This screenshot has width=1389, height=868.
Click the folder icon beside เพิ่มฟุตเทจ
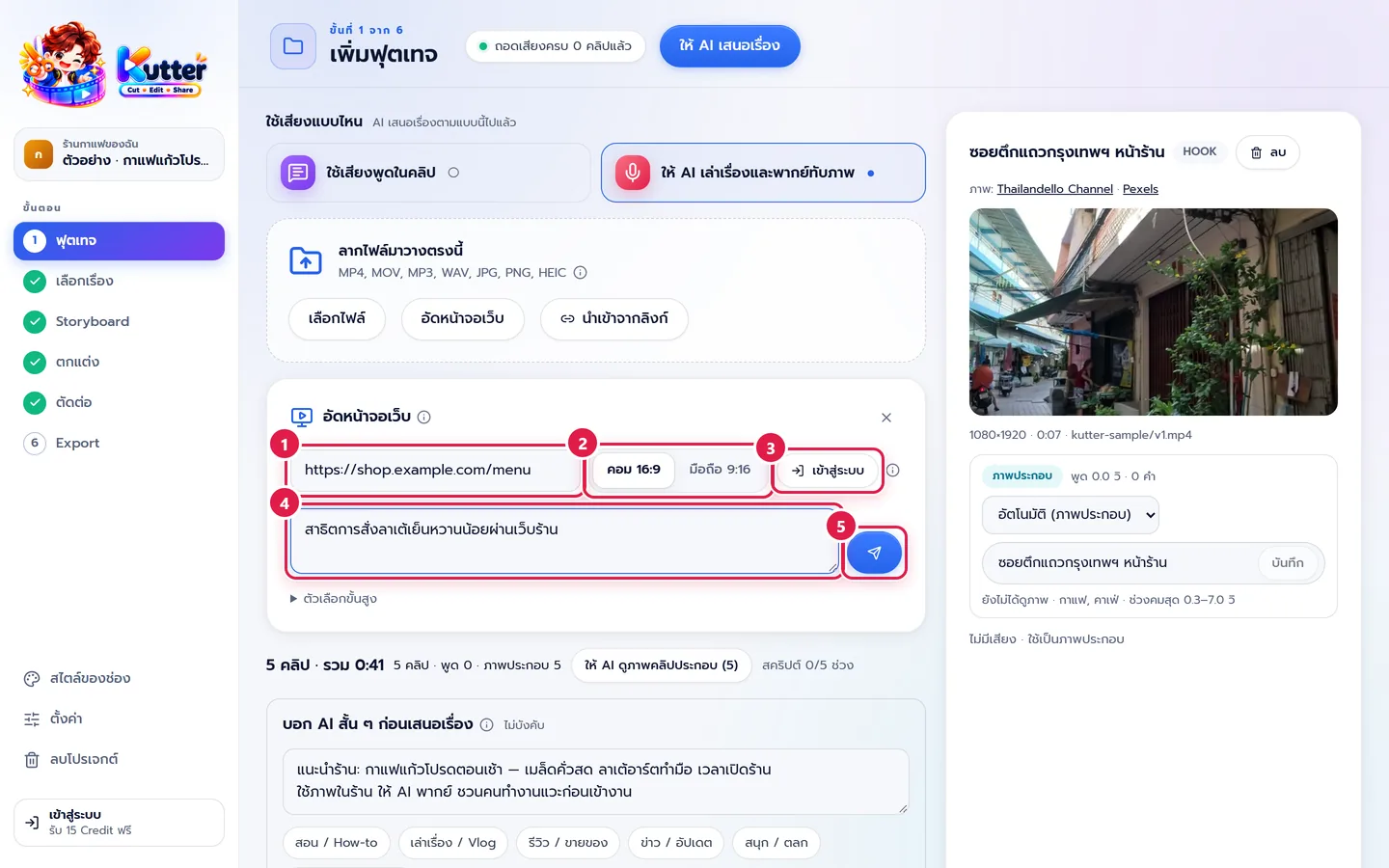tap(293, 46)
